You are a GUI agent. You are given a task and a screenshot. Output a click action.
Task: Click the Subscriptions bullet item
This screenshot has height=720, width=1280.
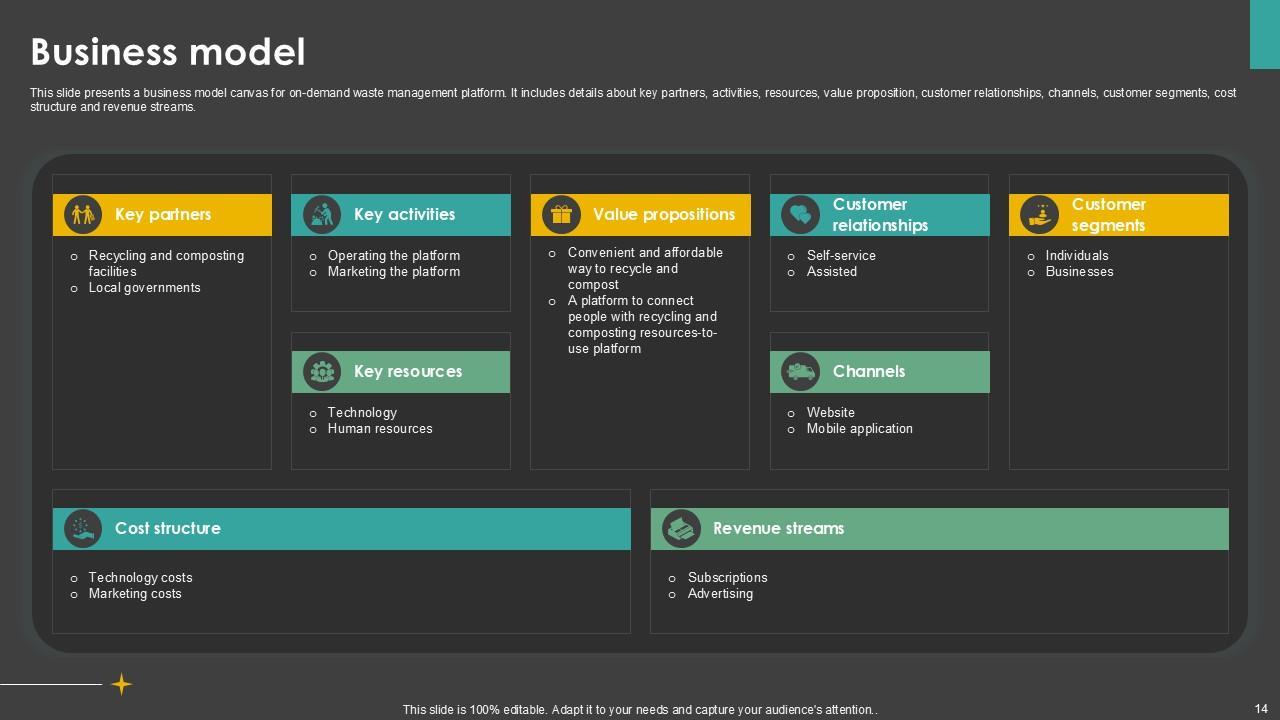pyautogui.click(x=727, y=578)
